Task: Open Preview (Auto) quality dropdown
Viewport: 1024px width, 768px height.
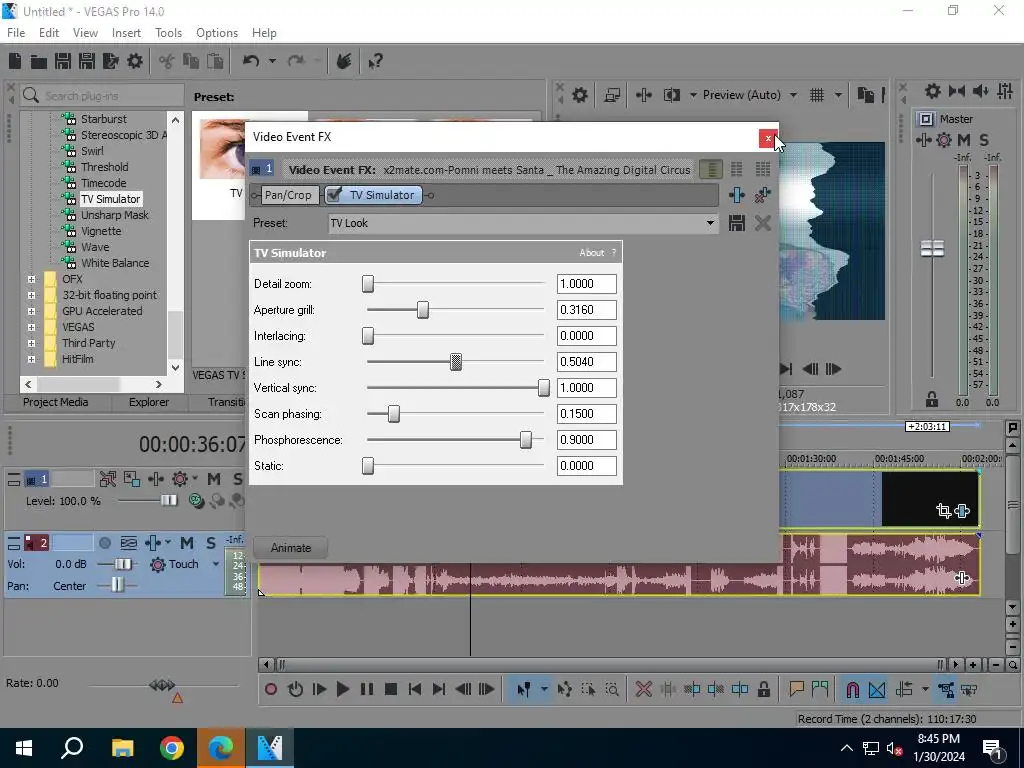Action: pos(793,95)
